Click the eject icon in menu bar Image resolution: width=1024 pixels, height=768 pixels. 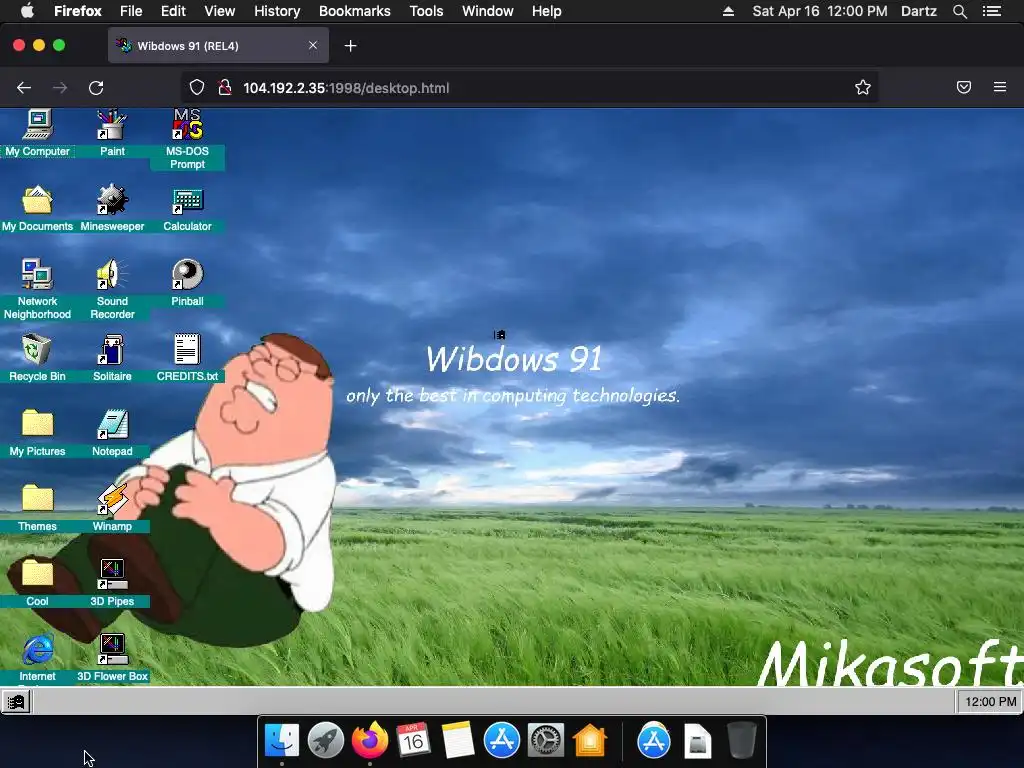(728, 11)
